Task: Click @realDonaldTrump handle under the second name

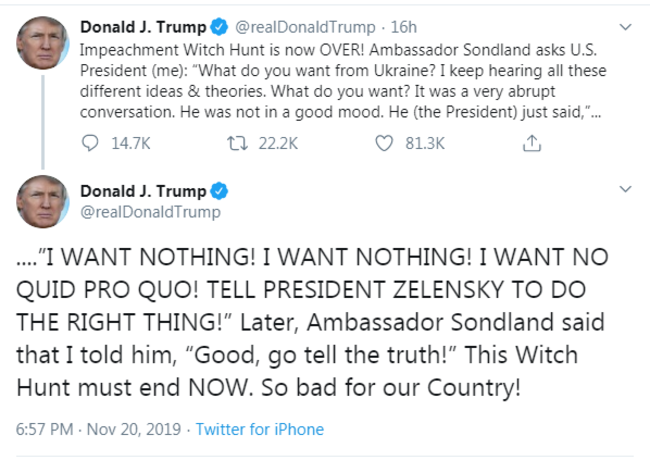Action: [x=148, y=212]
